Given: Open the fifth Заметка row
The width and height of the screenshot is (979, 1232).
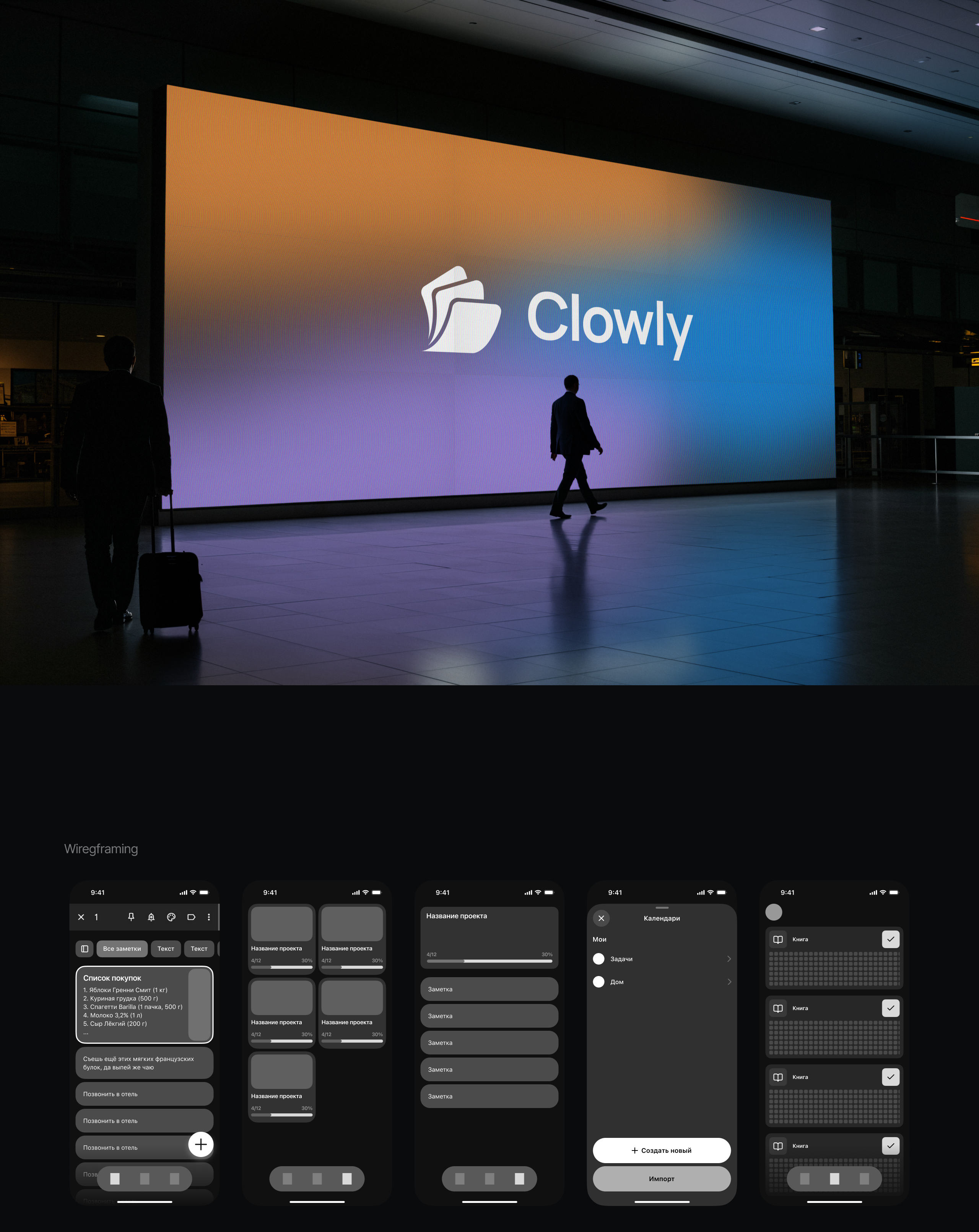Looking at the screenshot, I should click(489, 1096).
